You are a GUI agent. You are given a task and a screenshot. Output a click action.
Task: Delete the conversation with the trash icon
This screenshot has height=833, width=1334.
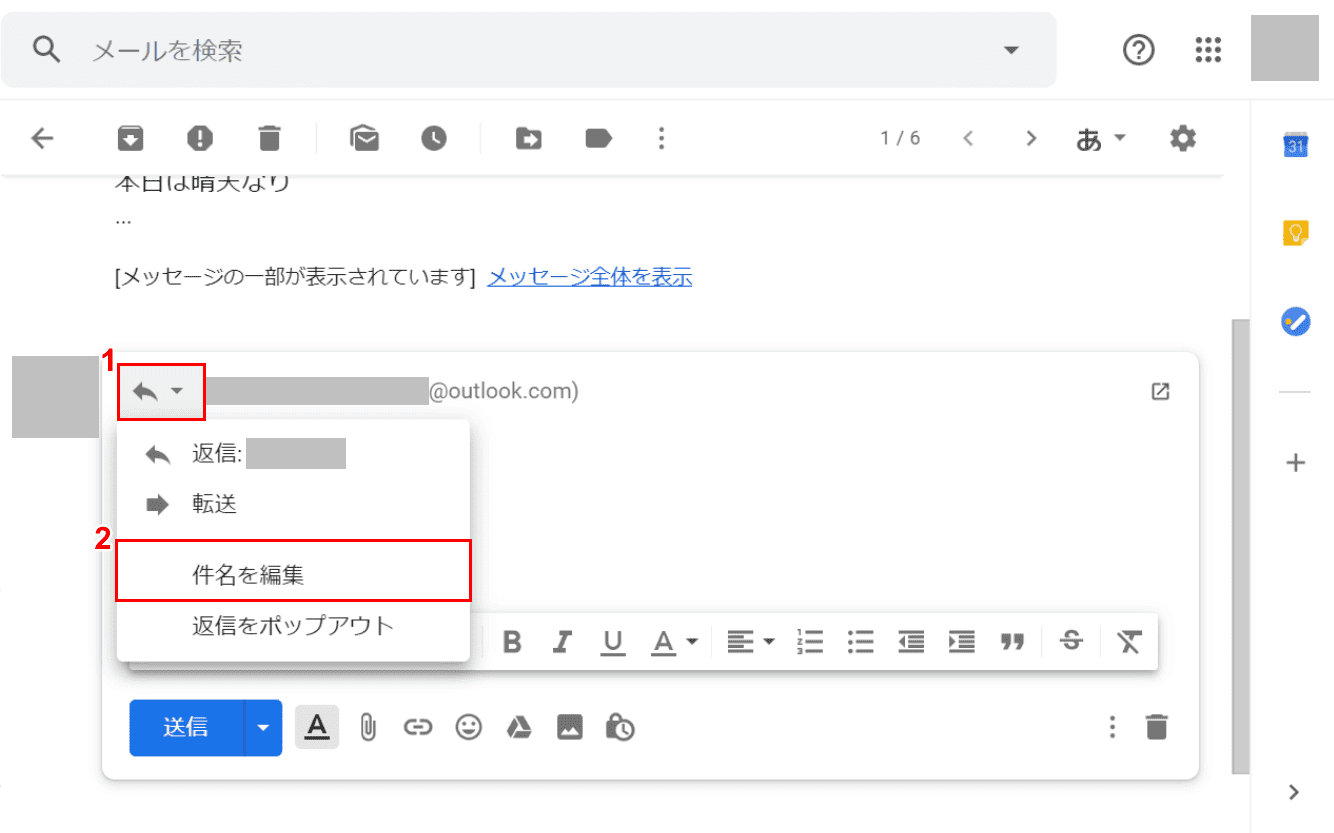pos(269,138)
